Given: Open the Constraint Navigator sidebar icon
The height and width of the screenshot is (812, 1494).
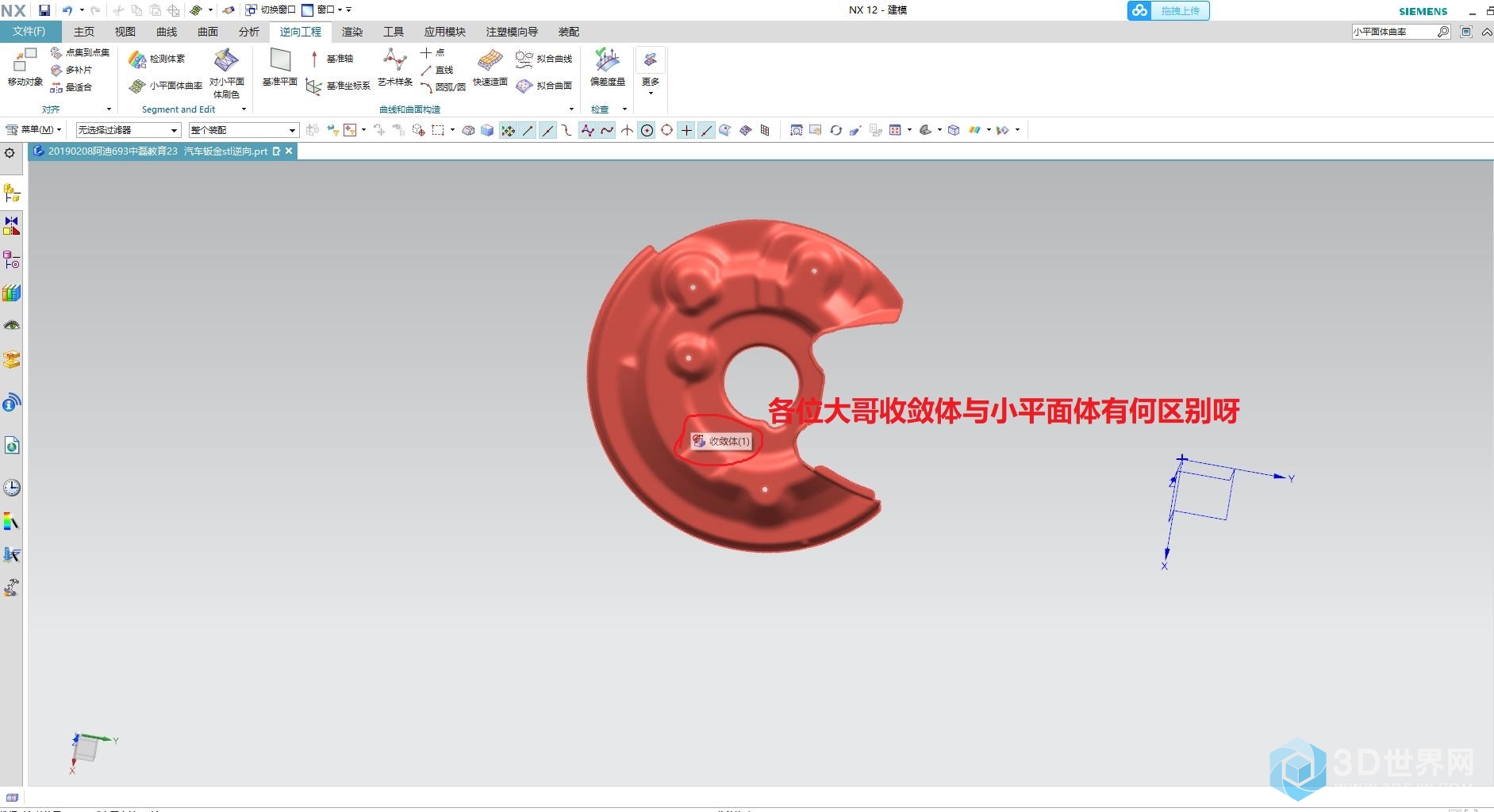Looking at the screenshot, I should point(12,226).
